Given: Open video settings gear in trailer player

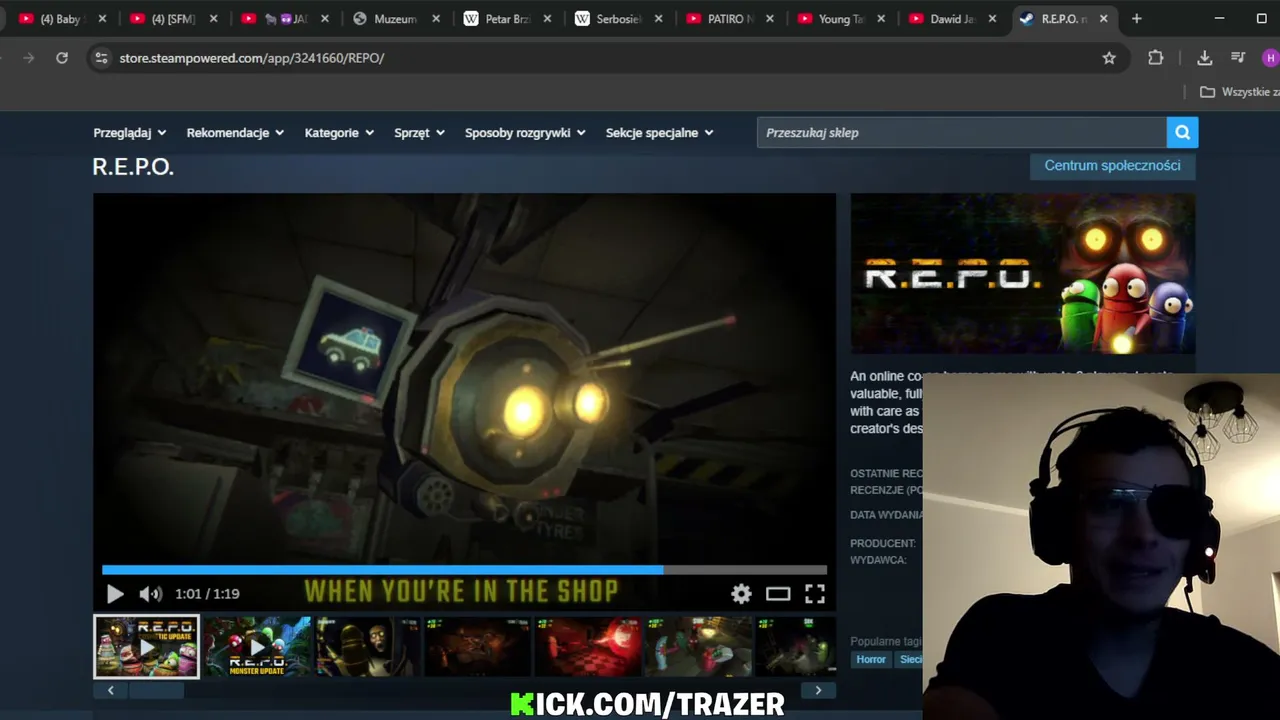Looking at the screenshot, I should pyautogui.click(x=741, y=594).
